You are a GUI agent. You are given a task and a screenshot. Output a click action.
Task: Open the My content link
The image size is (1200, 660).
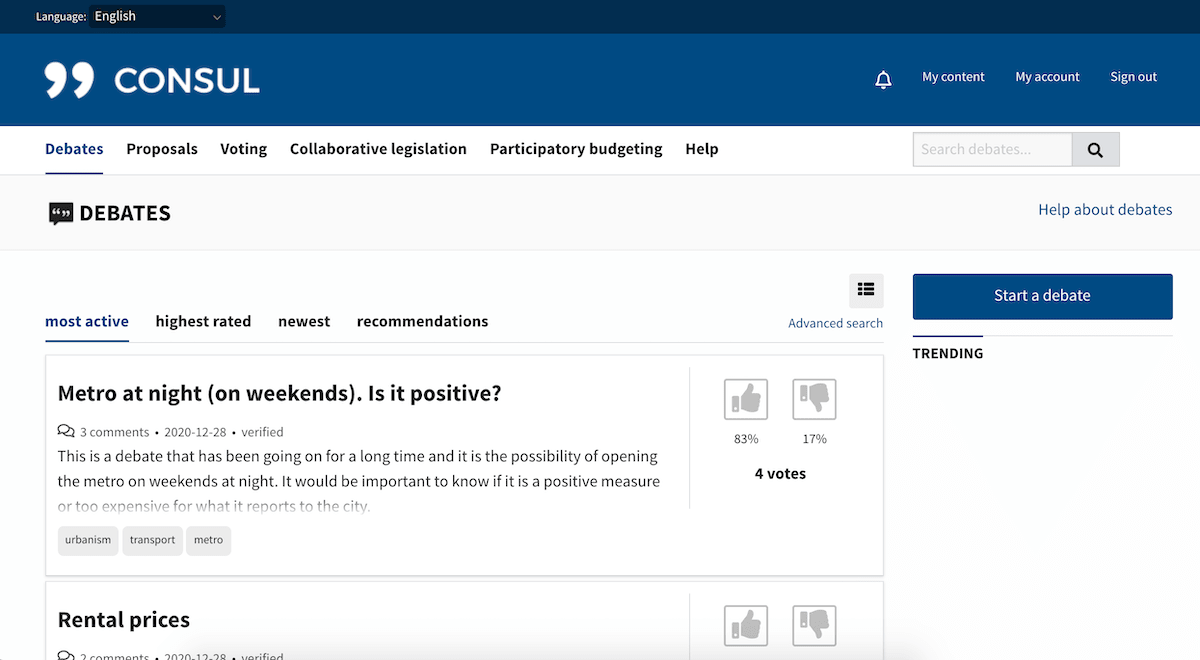coord(953,77)
